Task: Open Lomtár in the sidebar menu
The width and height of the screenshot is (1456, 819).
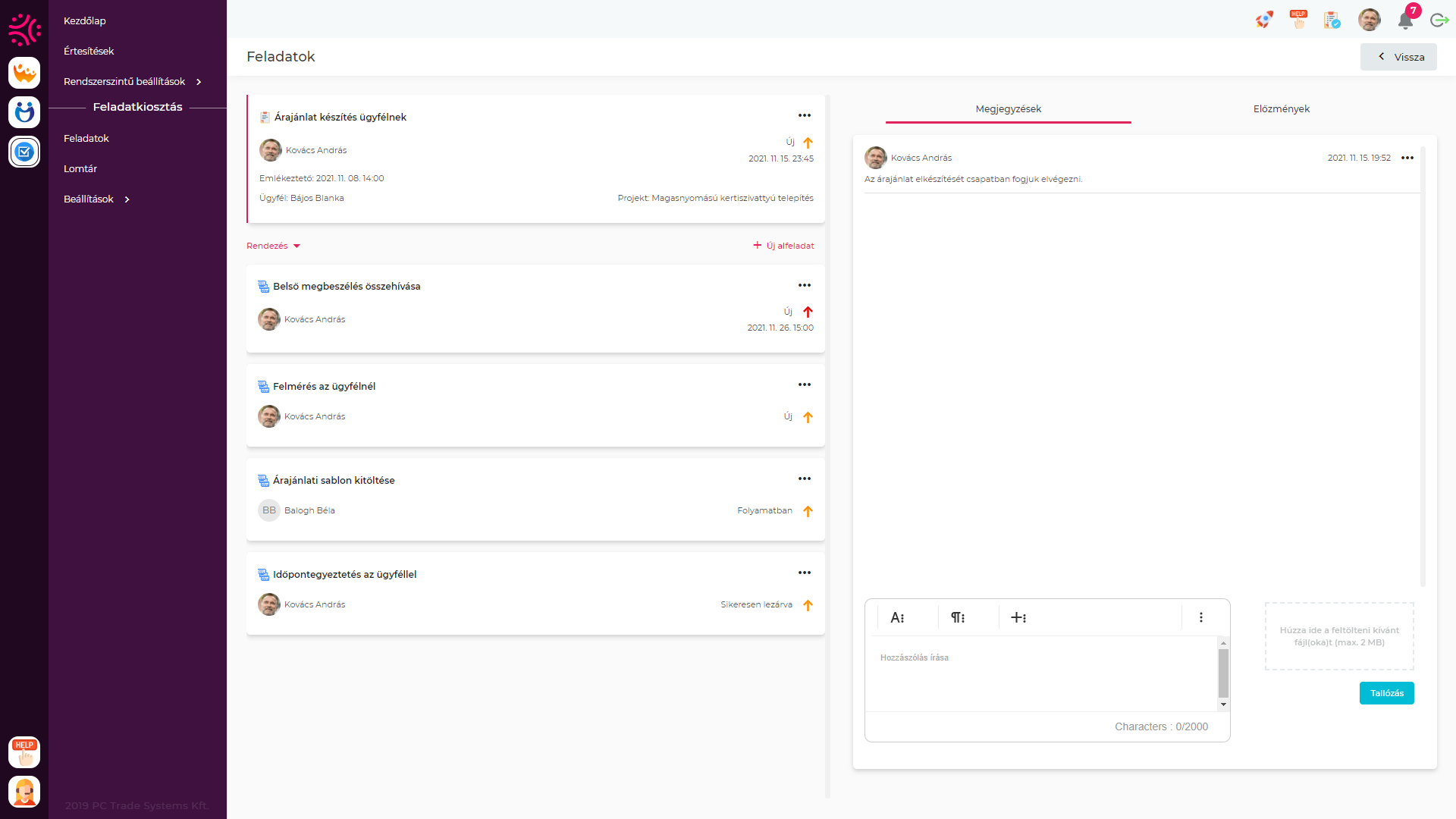Action: click(80, 168)
